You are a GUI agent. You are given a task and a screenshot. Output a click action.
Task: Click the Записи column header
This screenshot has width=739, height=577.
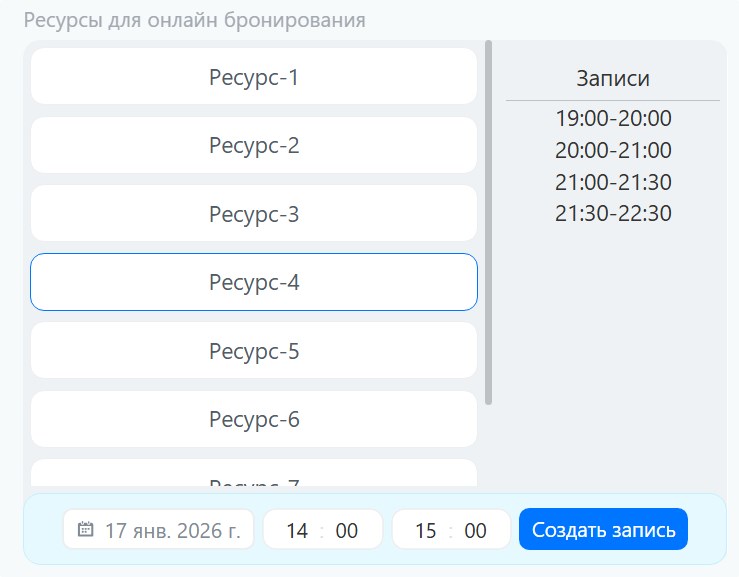(x=613, y=79)
